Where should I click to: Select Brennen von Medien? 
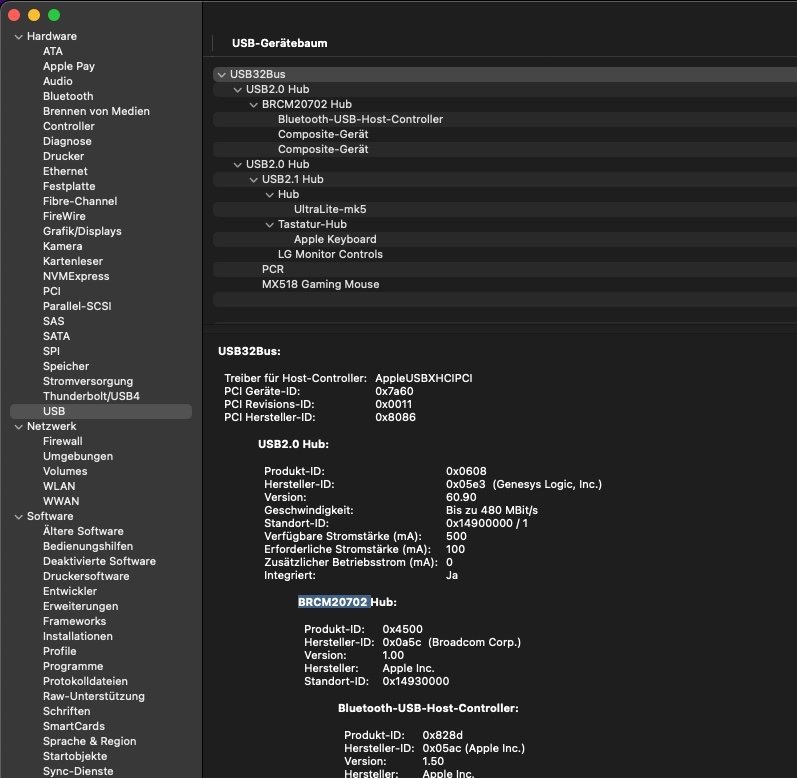pos(96,111)
